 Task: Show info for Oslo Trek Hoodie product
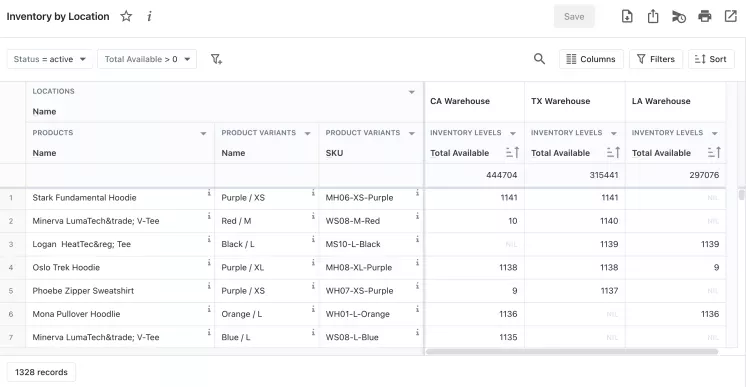tap(209, 263)
